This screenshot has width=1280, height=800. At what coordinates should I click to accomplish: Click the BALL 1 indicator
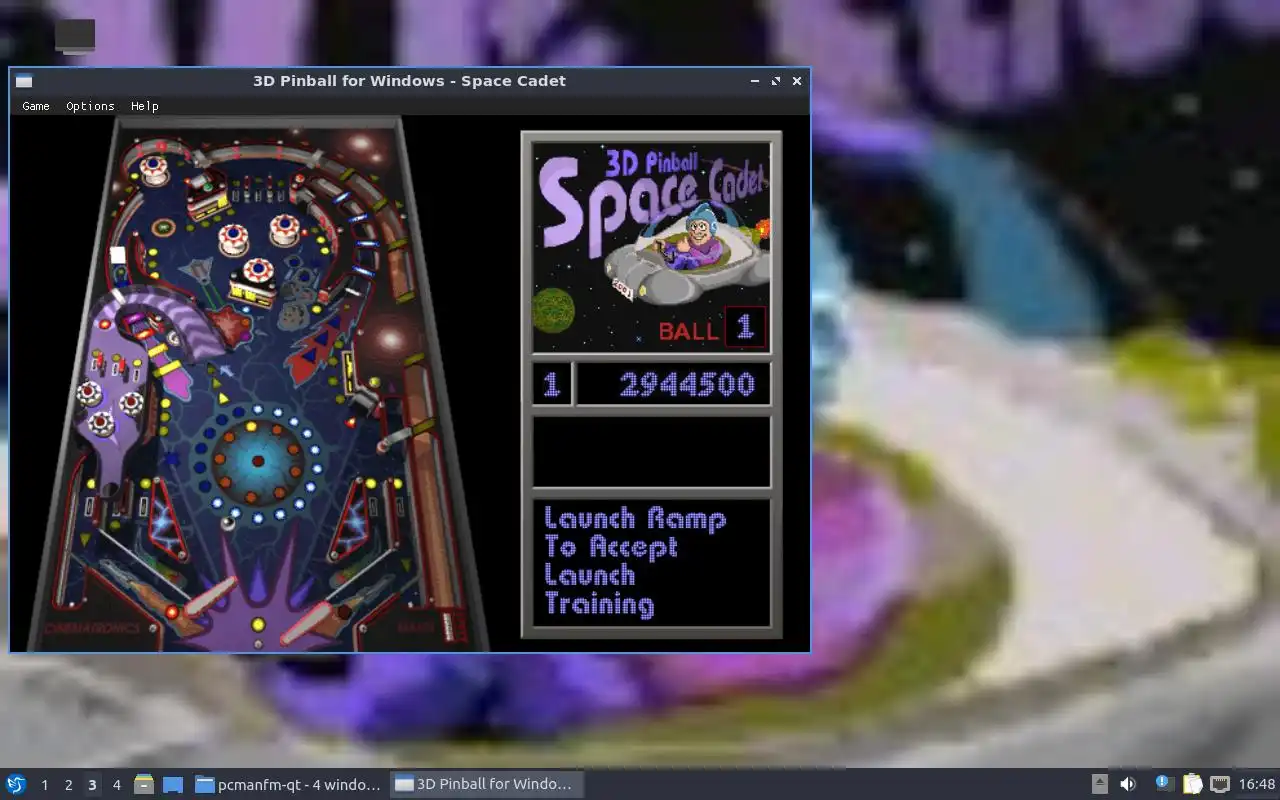pos(712,329)
